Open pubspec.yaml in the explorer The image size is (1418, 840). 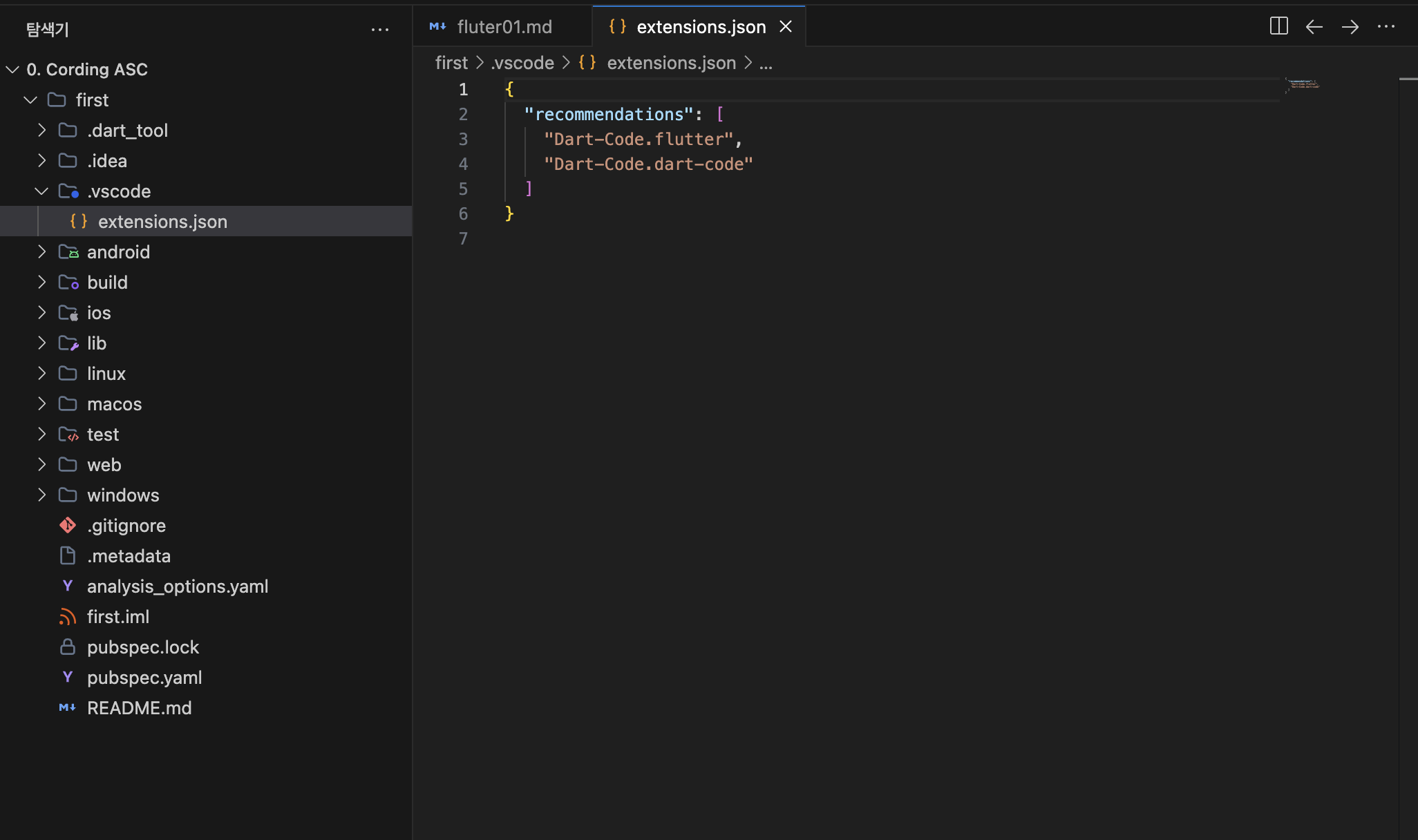pos(144,678)
